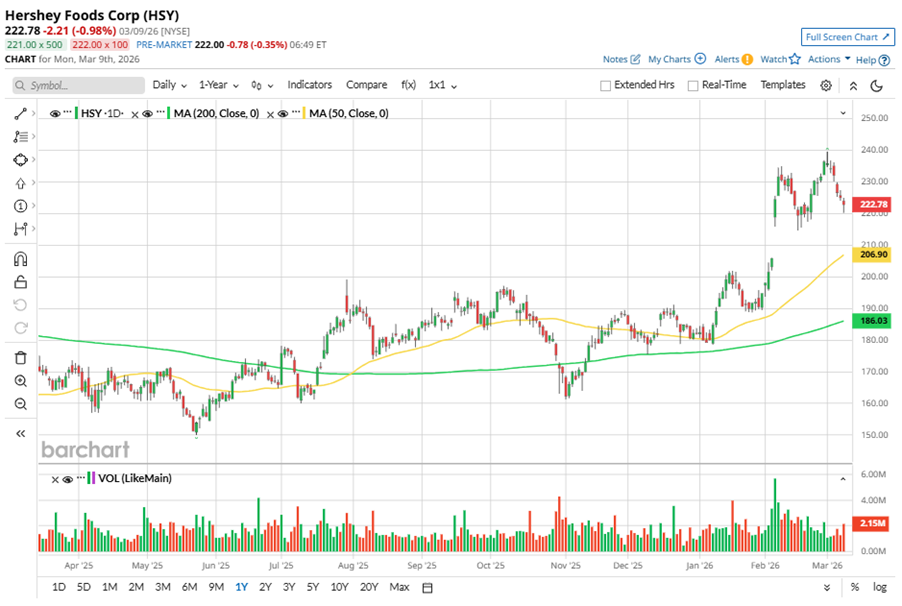Open the My Charts link
The width and height of the screenshot is (902, 606).
point(676,59)
